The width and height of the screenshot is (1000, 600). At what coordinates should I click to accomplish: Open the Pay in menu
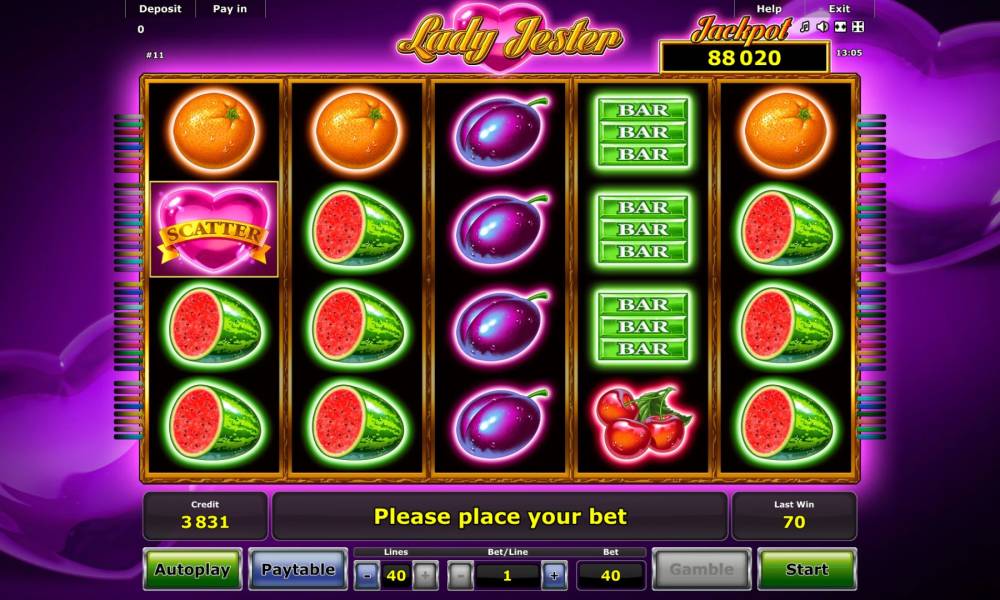coord(230,9)
